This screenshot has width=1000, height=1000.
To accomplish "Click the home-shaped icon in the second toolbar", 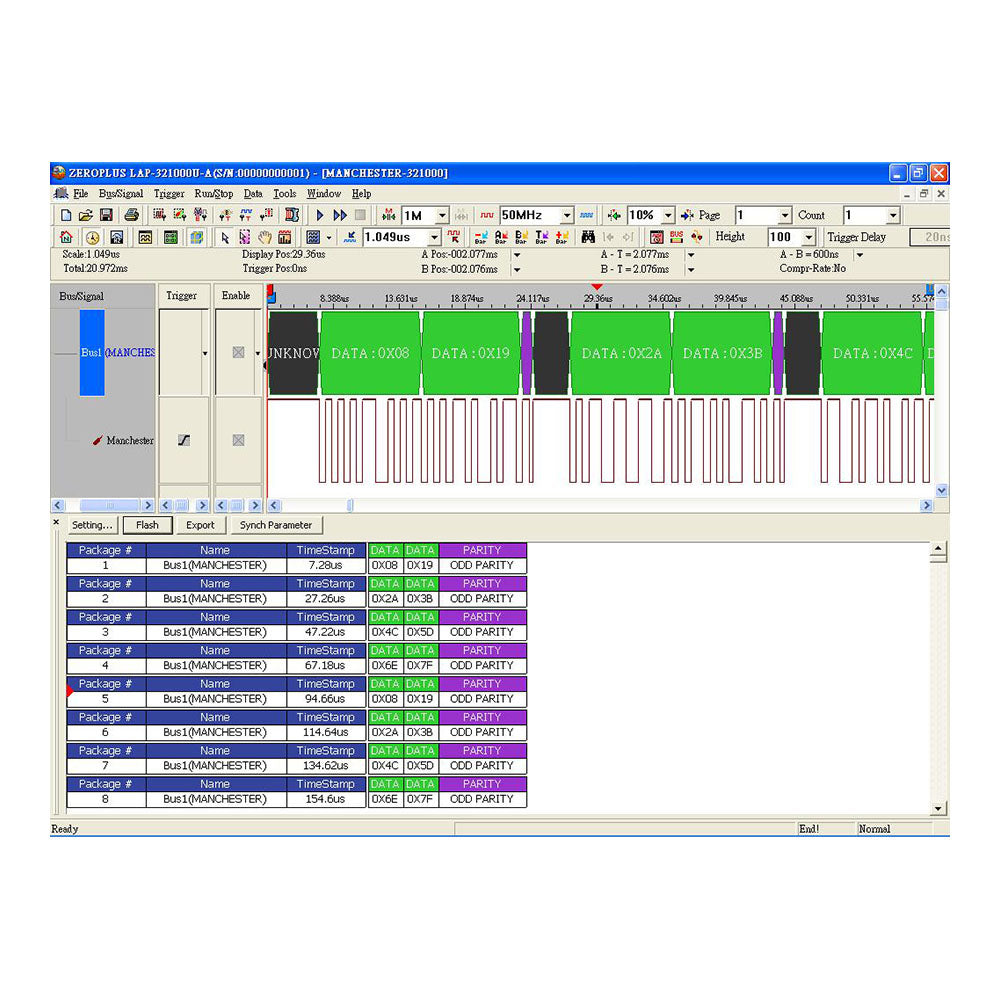I will tap(66, 237).
